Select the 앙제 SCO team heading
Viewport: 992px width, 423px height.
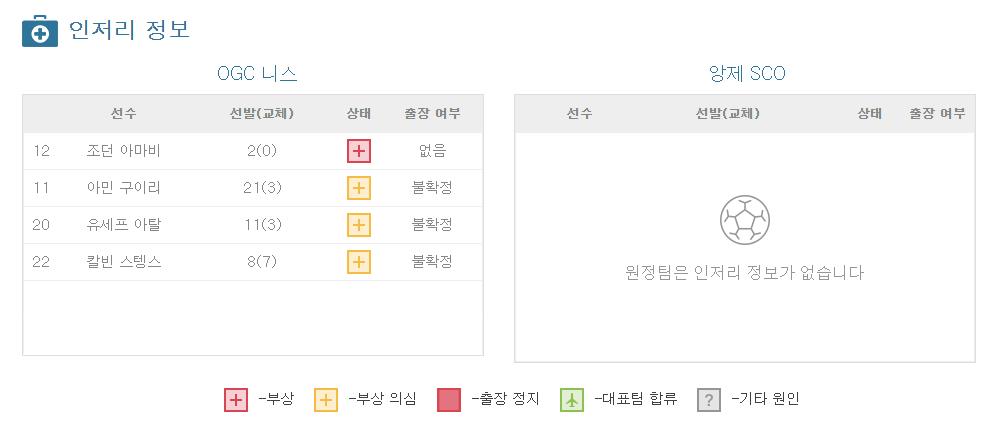(x=747, y=74)
